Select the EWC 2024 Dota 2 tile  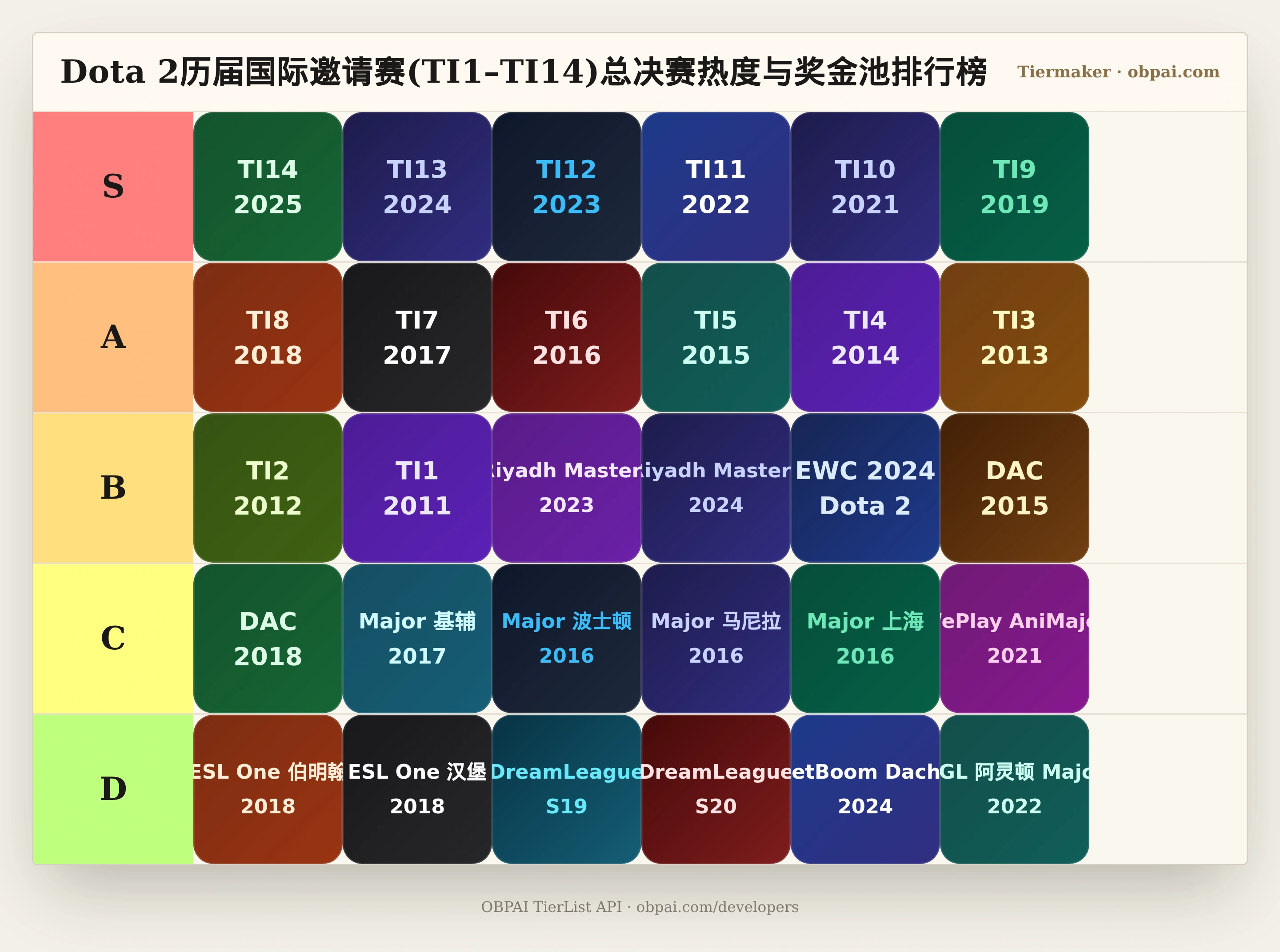(x=865, y=488)
